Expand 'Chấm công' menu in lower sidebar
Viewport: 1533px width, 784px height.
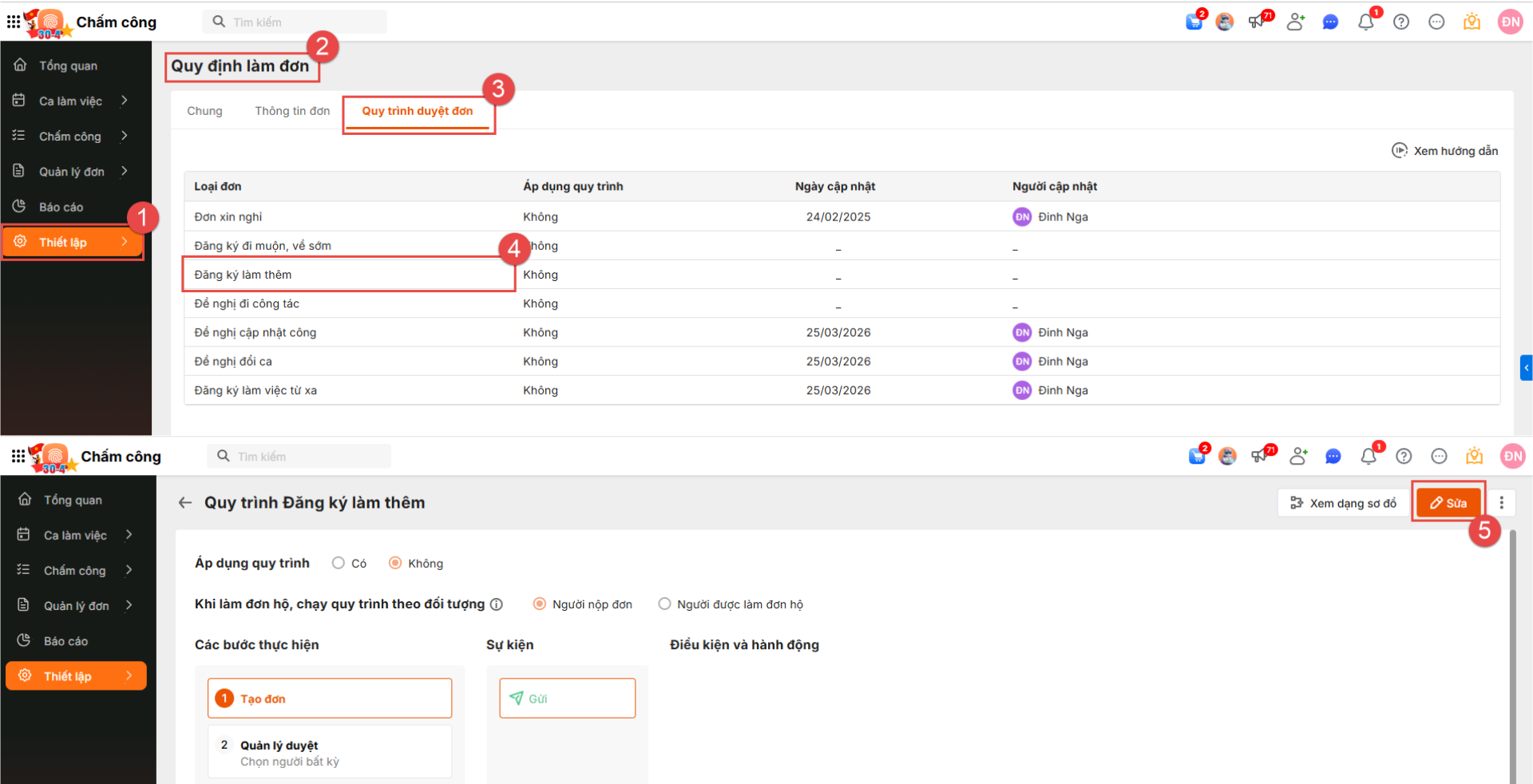coord(76,571)
